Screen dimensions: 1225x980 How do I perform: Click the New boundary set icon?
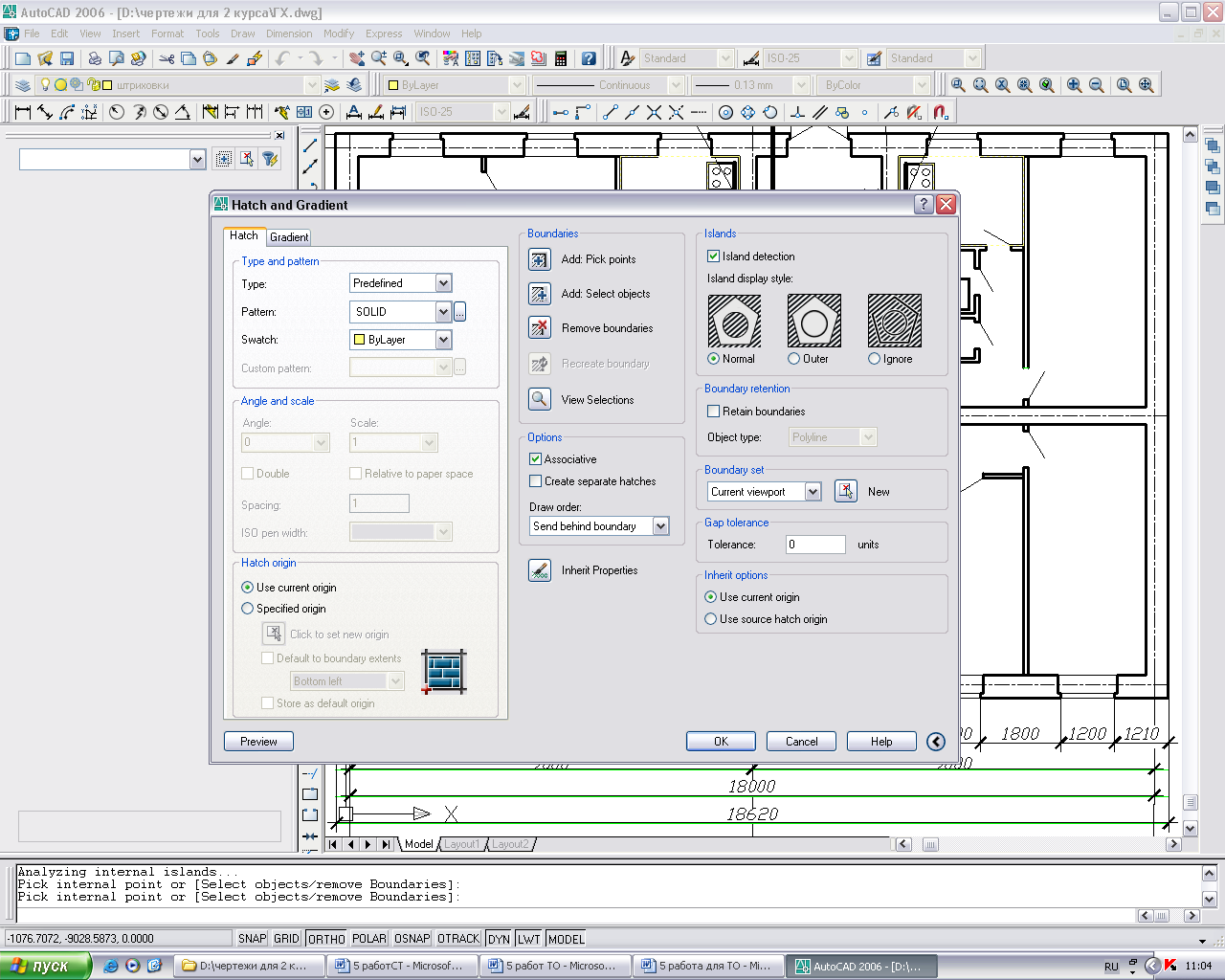pos(846,491)
